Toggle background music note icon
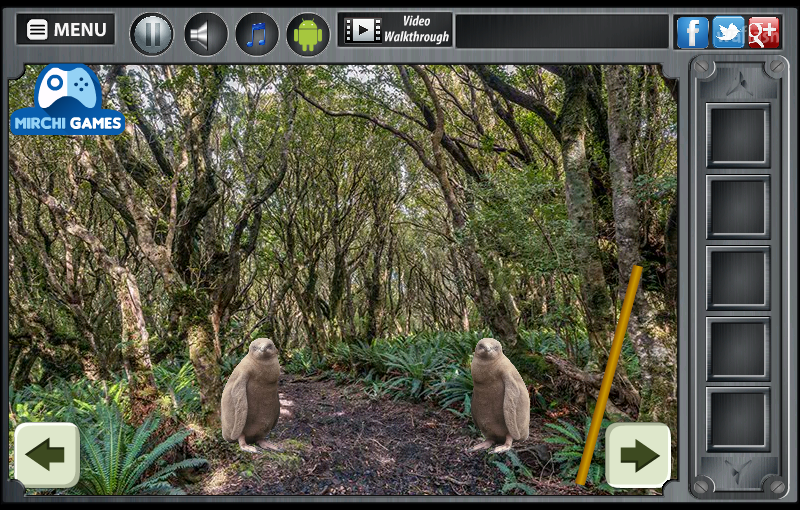The image size is (800, 510). (x=257, y=34)
